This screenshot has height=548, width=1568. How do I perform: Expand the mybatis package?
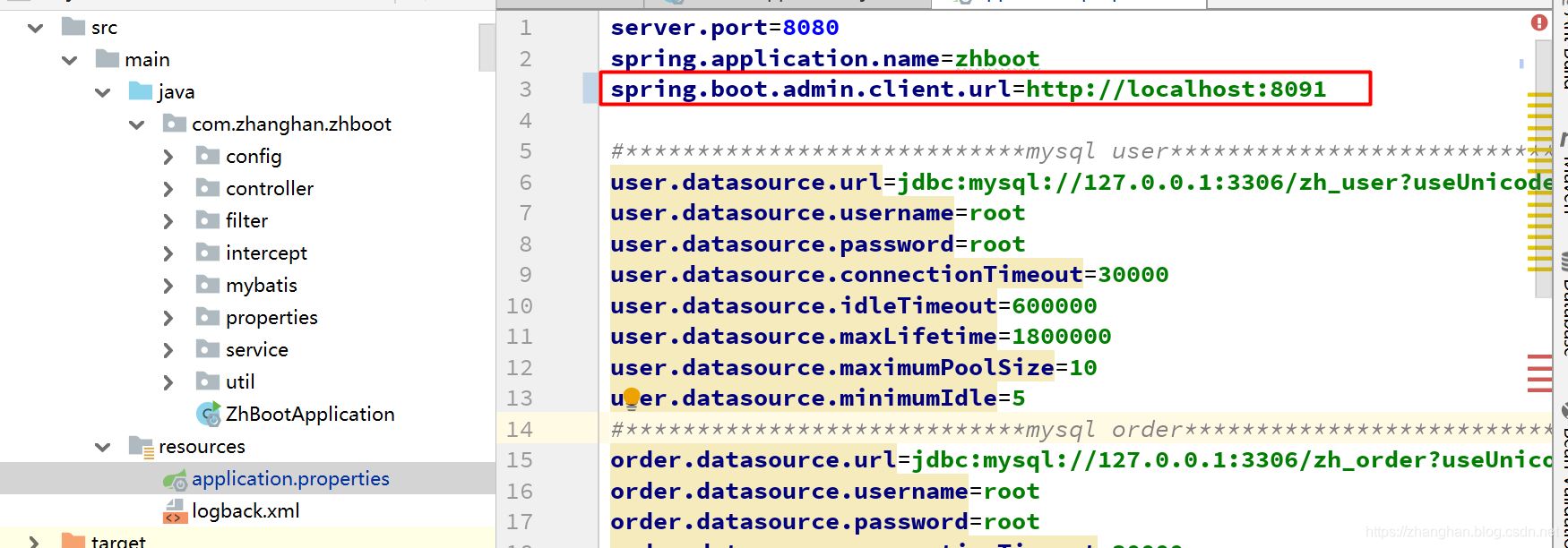coord(168,286)
